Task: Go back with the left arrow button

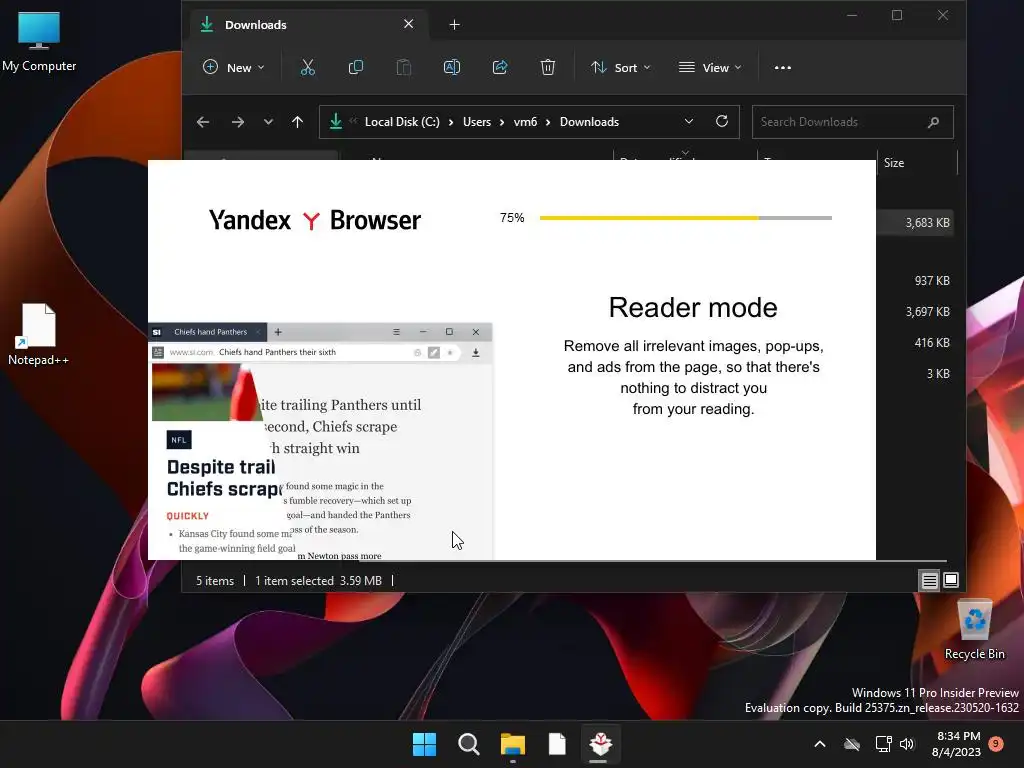Action: coord(203,122)
